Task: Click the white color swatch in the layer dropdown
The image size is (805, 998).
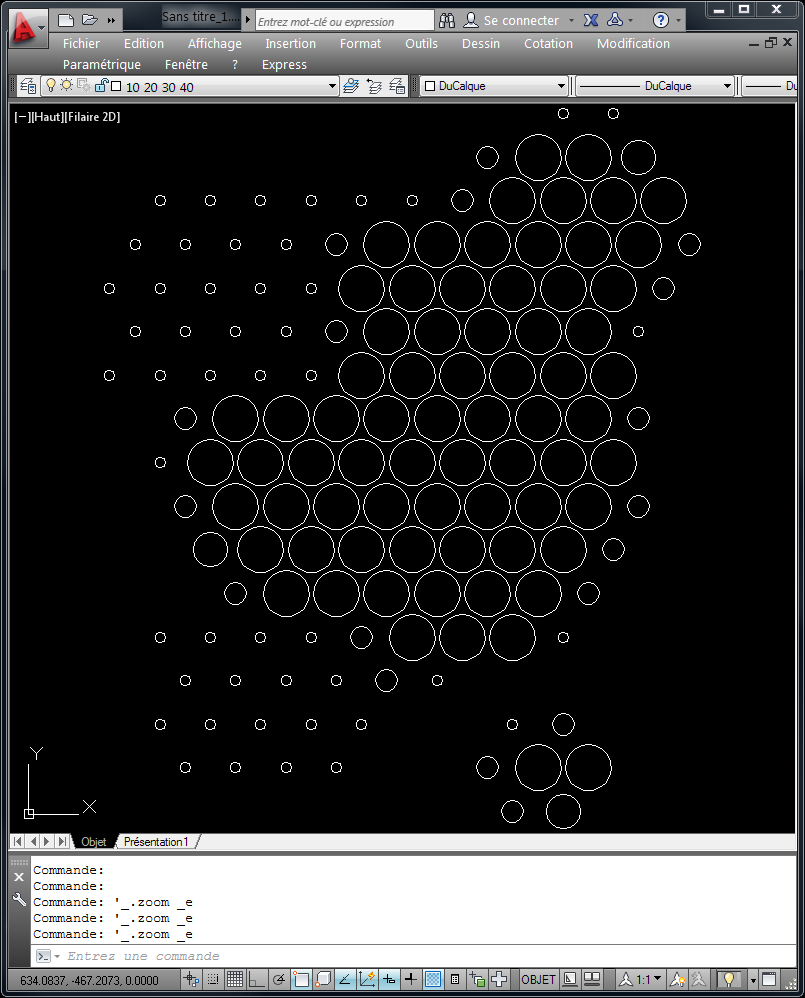Action: pos(116,87)
